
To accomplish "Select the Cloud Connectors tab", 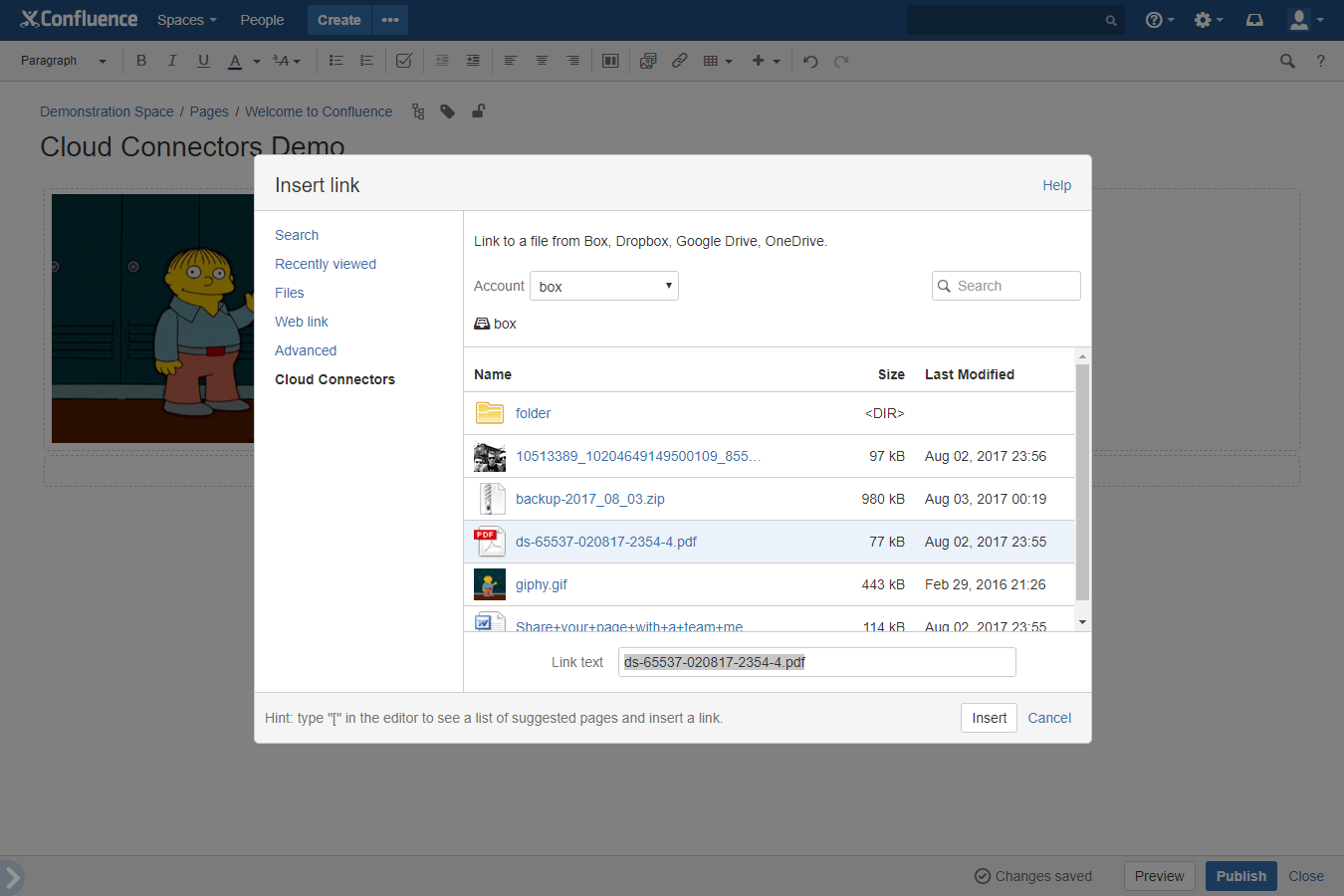I will click(335, 379).
